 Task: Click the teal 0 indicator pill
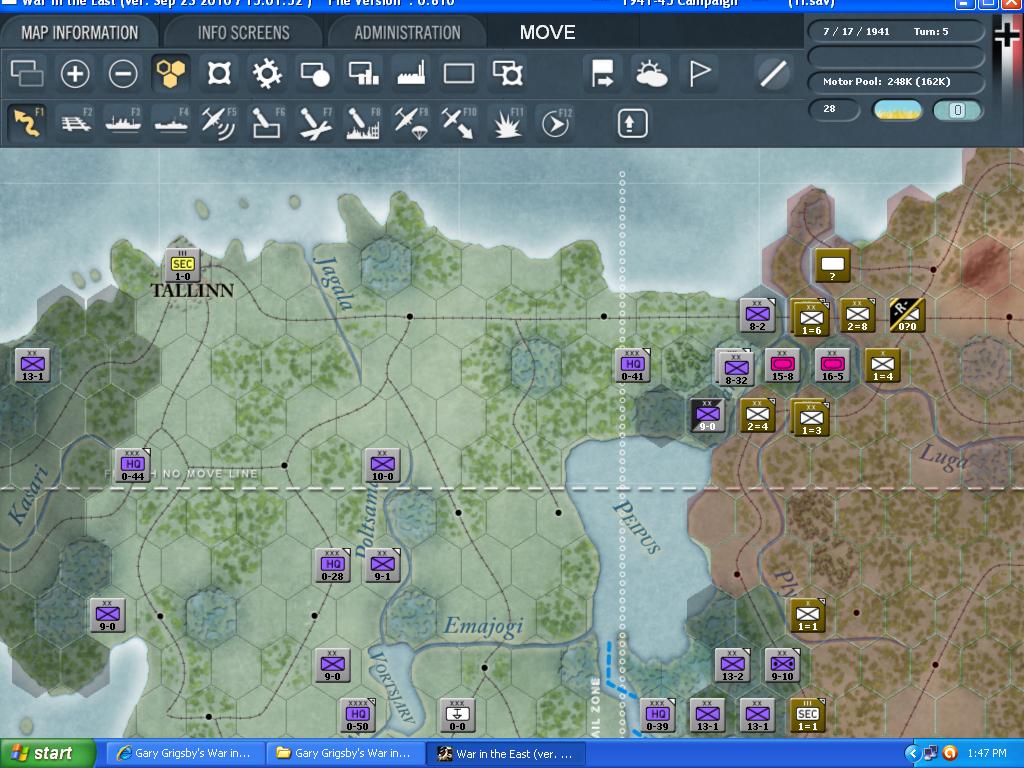pos(957,110)
